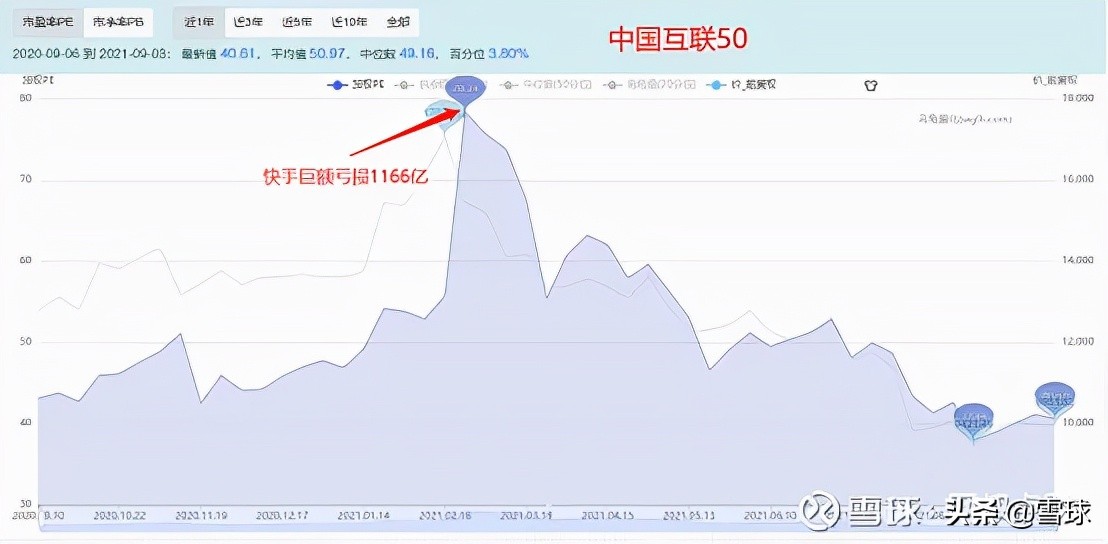Select the 近3年 time range
The width and height of the screenshot is (1108, 544).
click(x=247, y=23)
